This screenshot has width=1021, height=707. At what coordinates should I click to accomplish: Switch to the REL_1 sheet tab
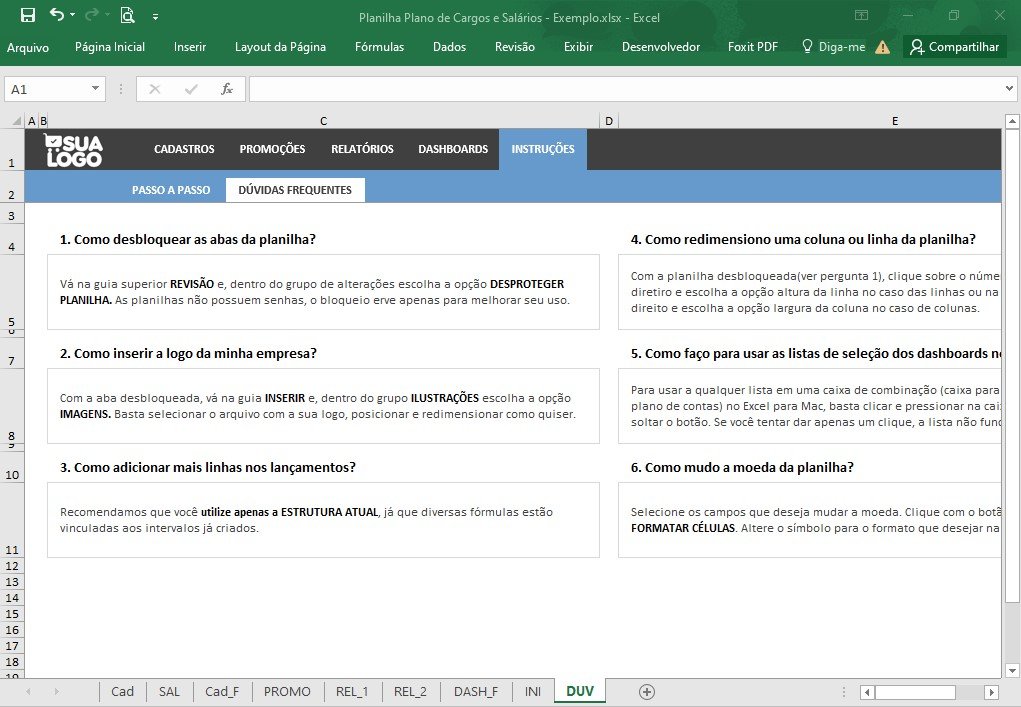pos(352,691)
